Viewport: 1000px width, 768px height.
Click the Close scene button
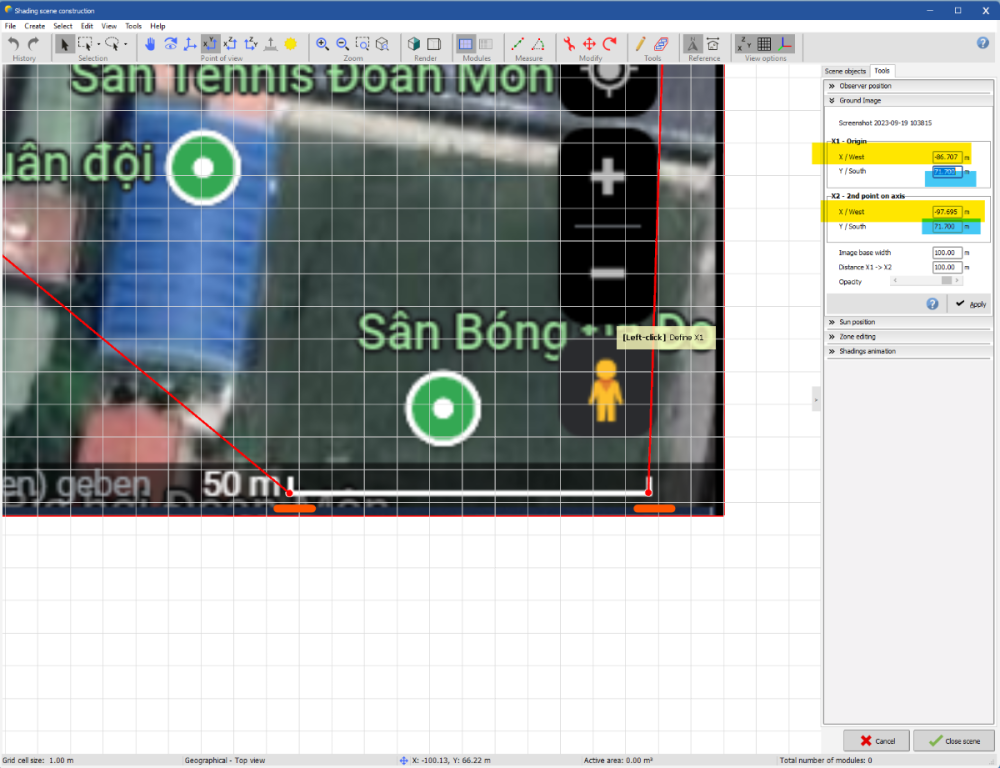click(953, 741)
